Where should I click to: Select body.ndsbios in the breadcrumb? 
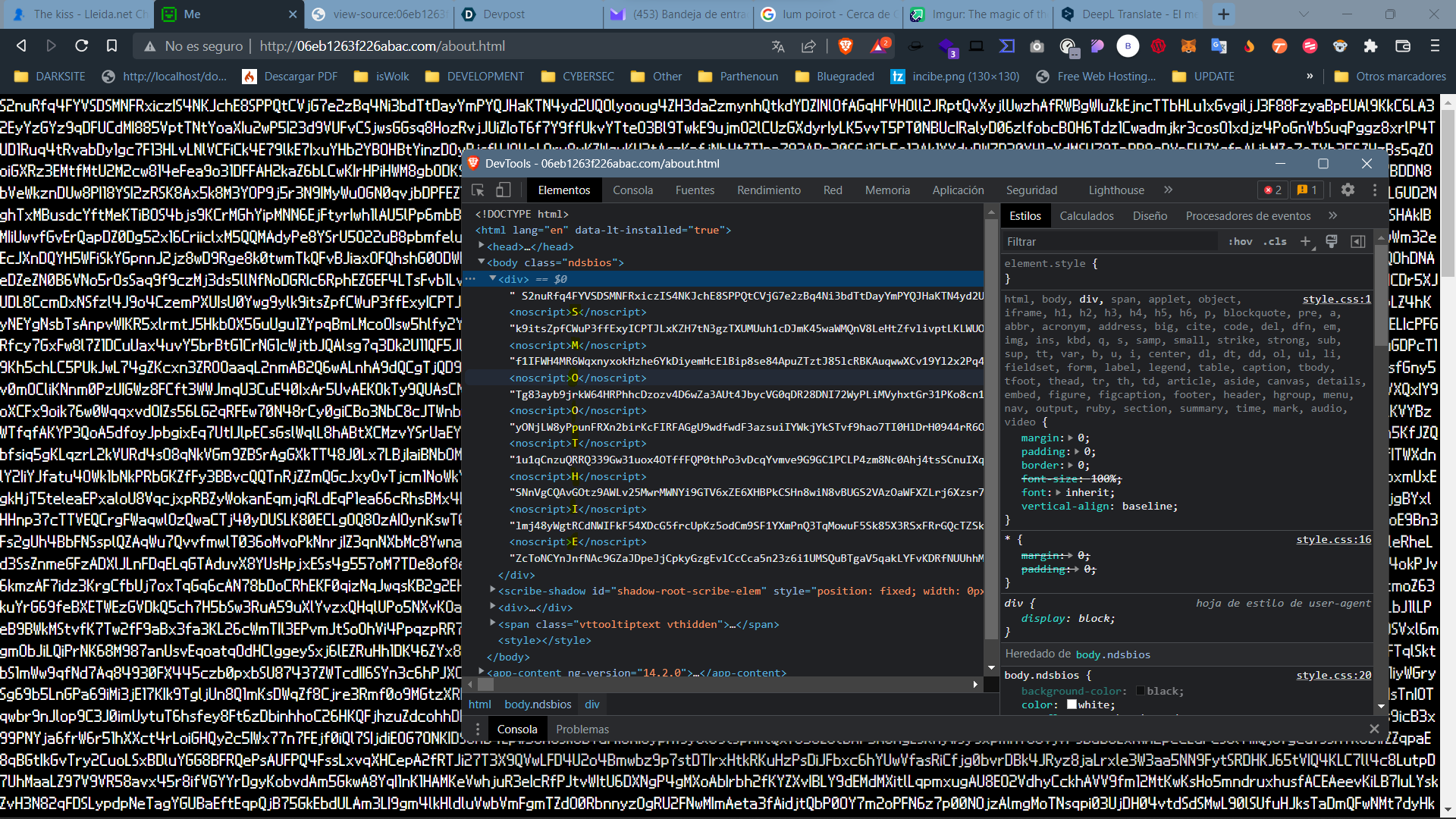pyautogui.click(x=538, y=704)
